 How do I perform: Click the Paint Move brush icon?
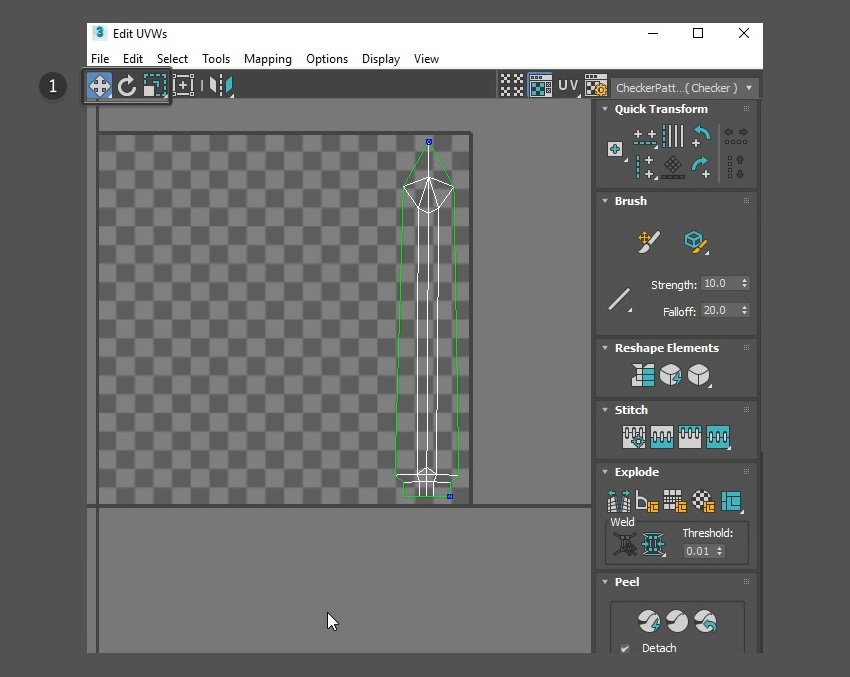coord(648,241)
